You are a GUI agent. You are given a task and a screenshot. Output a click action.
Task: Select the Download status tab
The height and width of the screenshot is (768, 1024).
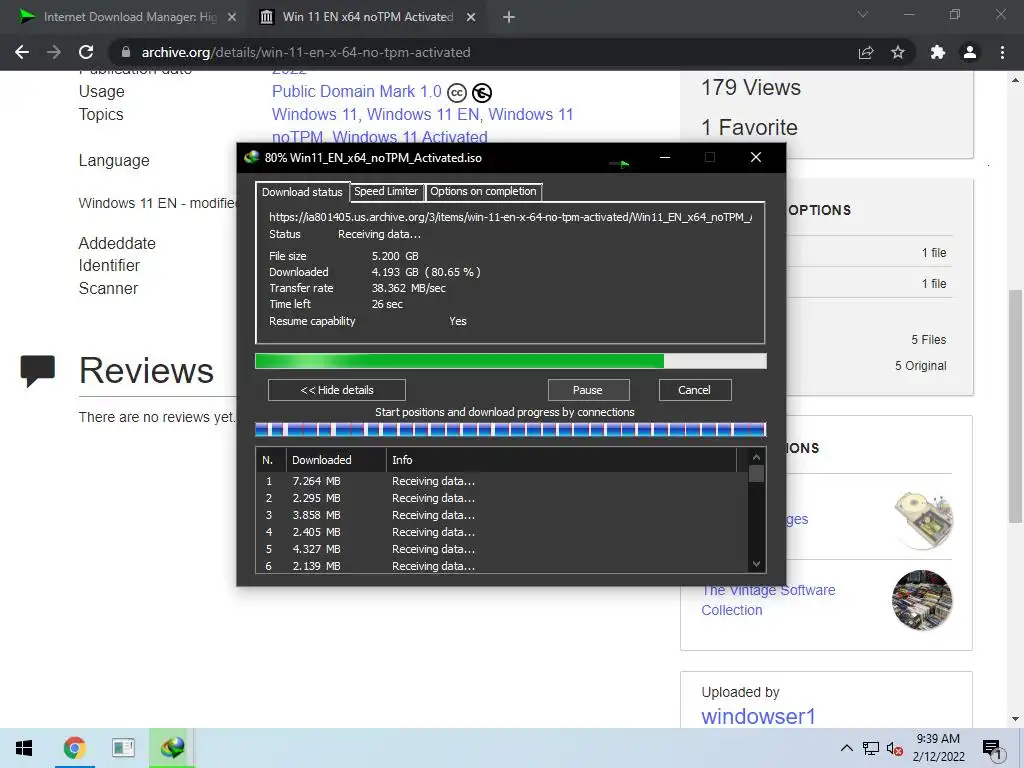pos(302,192)
